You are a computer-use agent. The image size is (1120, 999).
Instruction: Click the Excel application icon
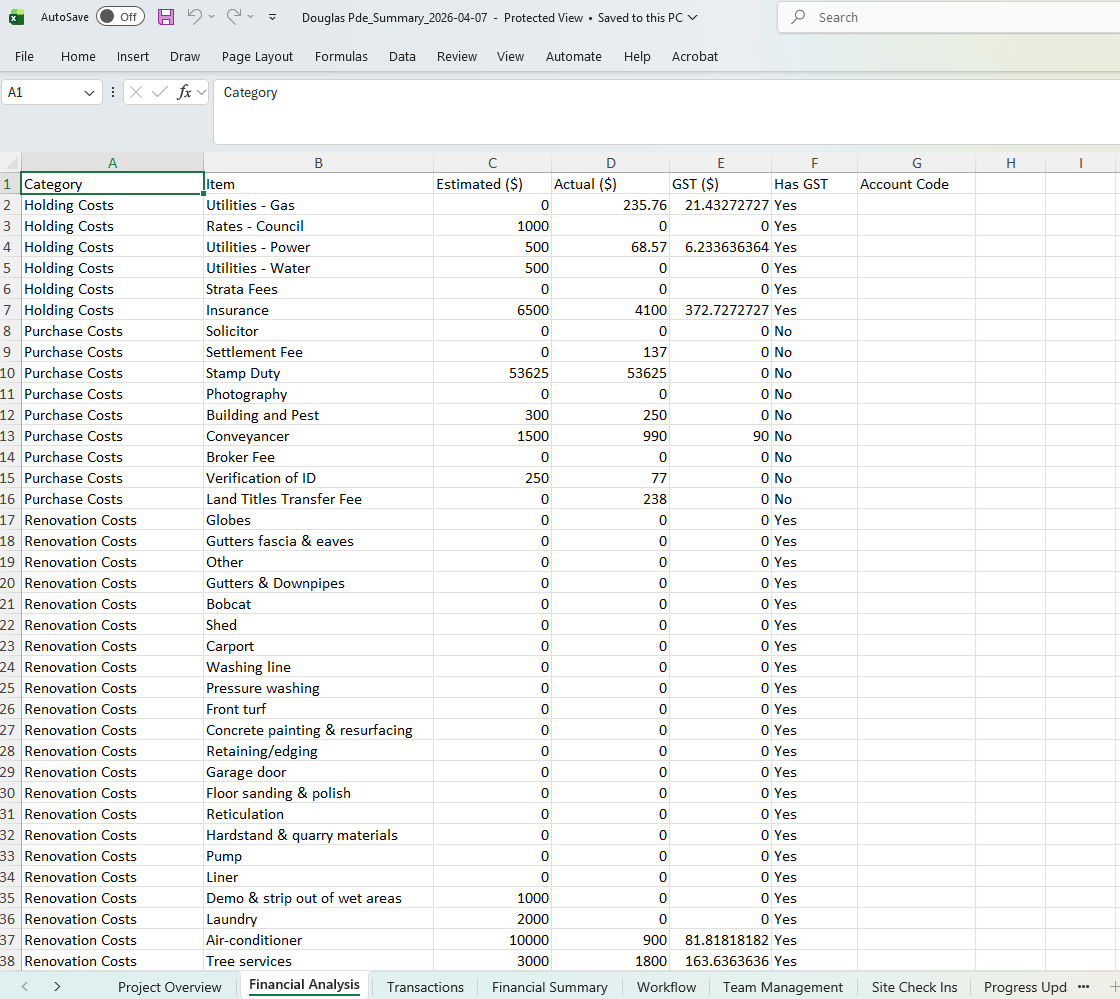(x=16, y=17)
